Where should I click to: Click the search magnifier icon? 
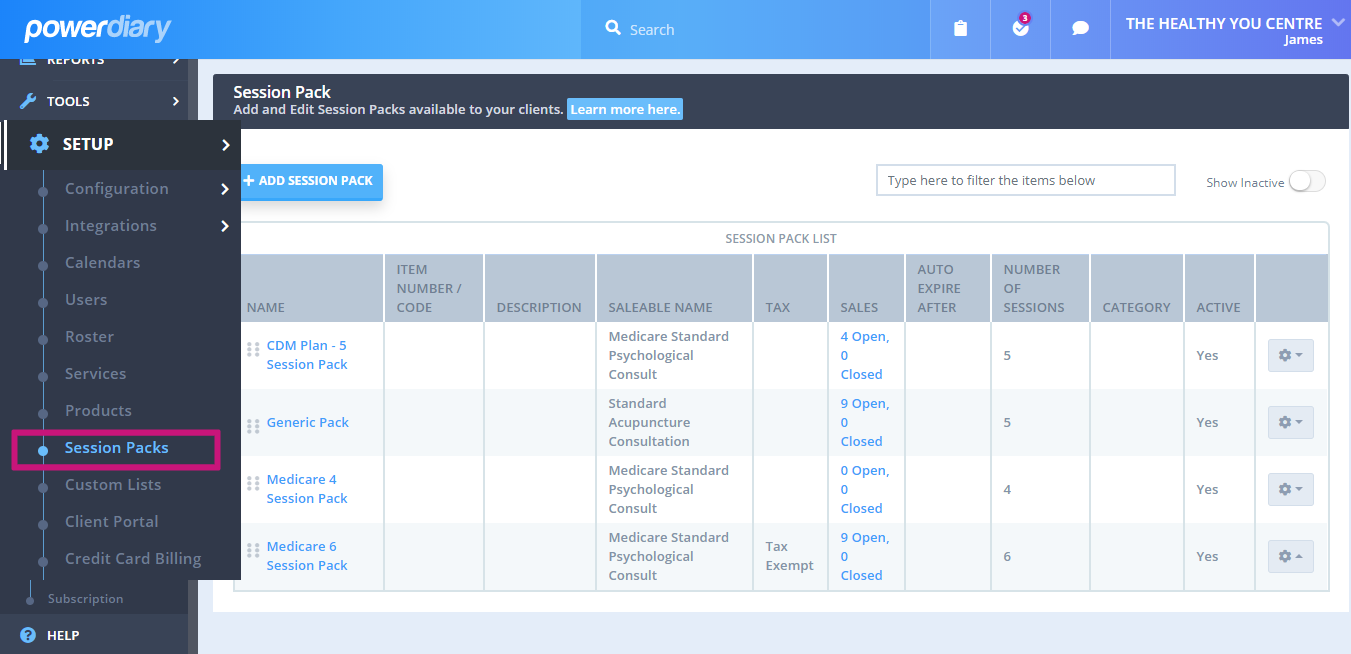(x=614, y=28)
